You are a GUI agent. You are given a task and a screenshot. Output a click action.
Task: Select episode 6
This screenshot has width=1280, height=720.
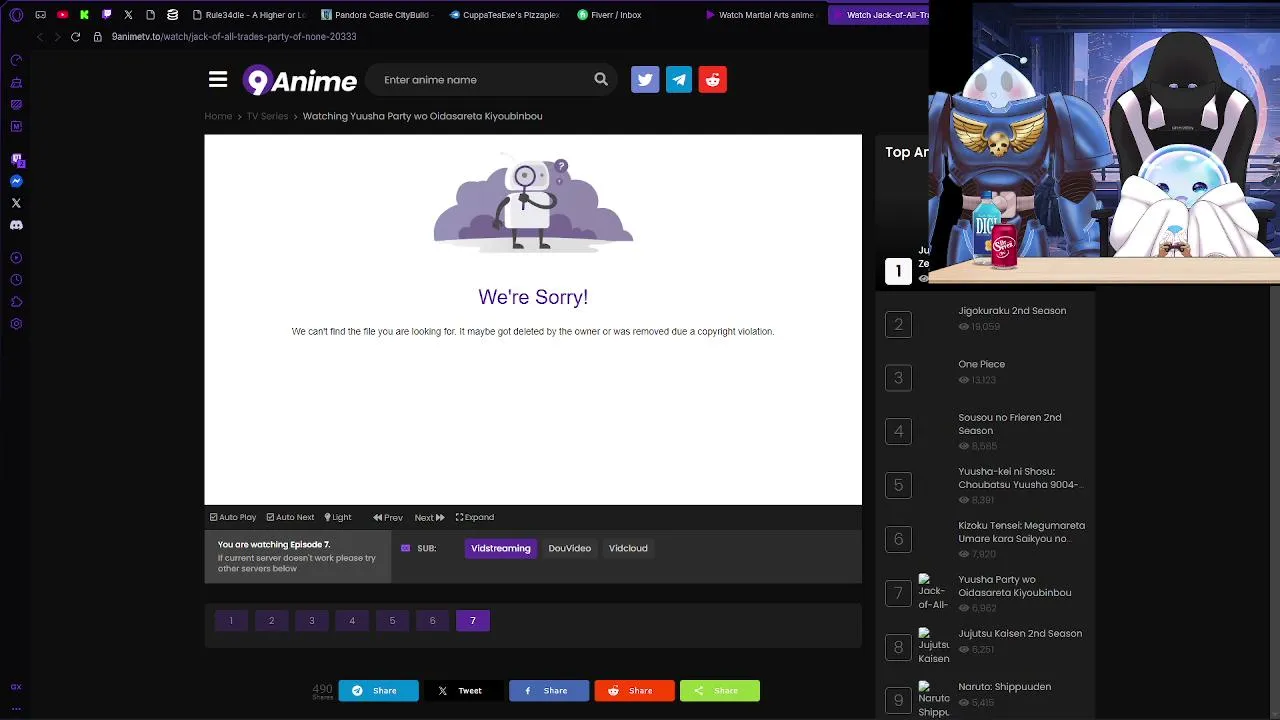pyautogui.click(x=433, y=621)
